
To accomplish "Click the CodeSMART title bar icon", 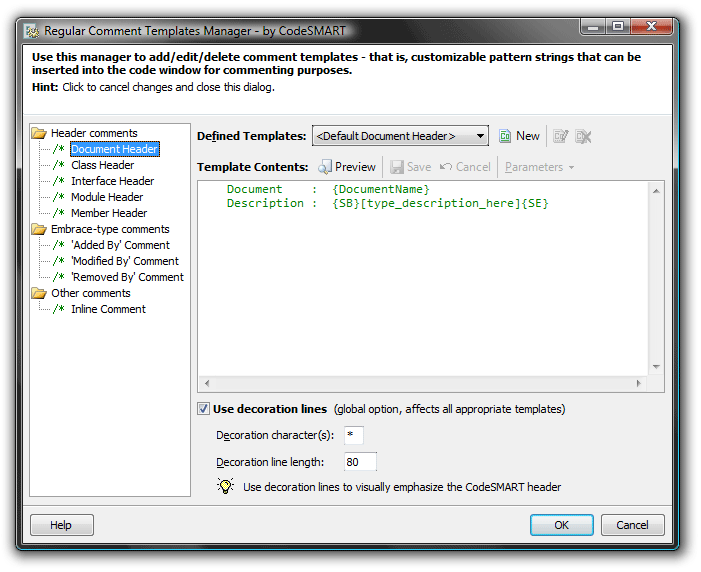I will coord(32,31).
